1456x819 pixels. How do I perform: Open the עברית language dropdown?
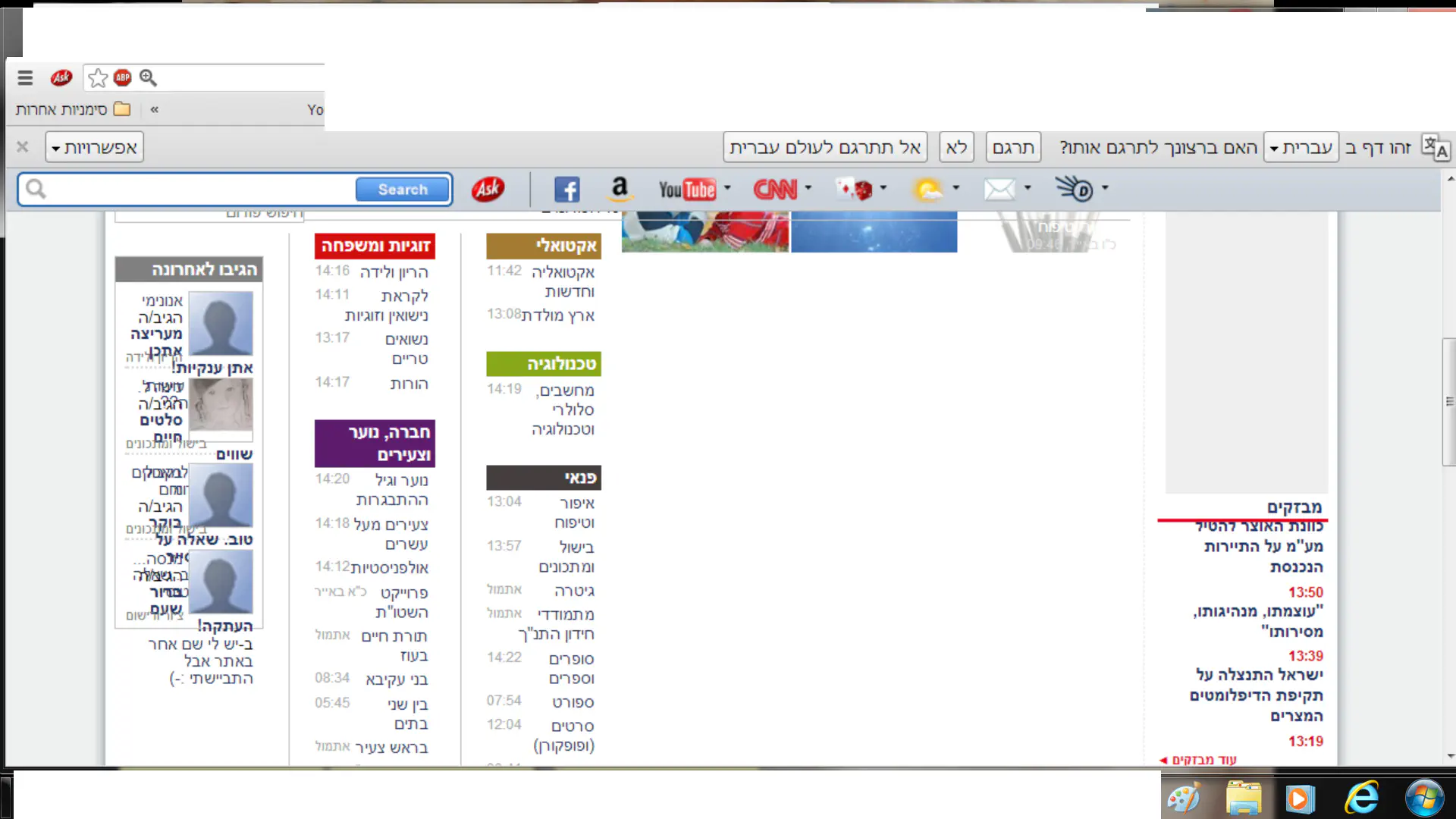pyautogui.click(x=1301, y=147)
